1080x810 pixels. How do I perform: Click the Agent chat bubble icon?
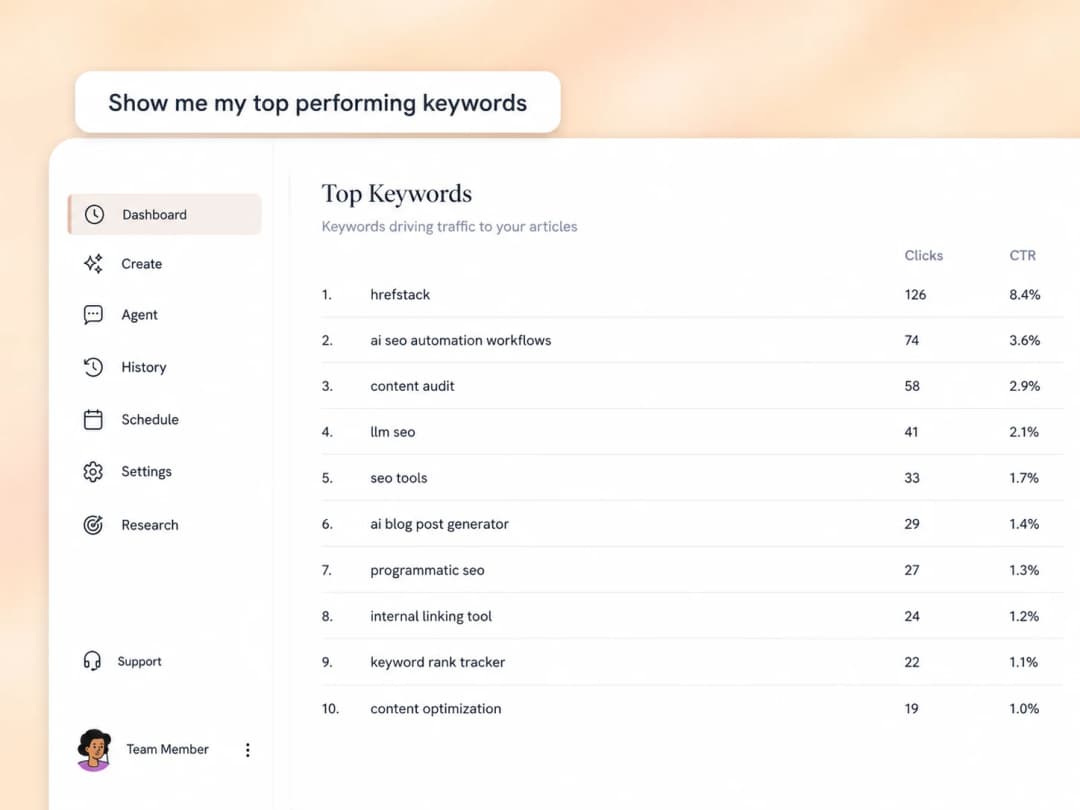[93, 315]
